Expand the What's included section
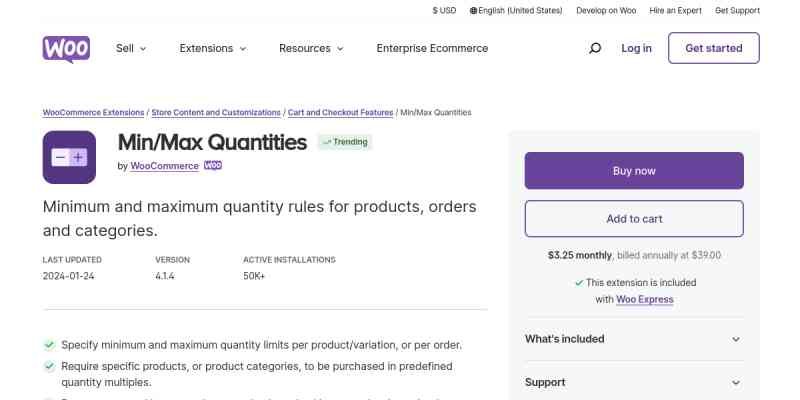This screenshot has height=400, width=800. pyautogui.click(x=634, y=339)
